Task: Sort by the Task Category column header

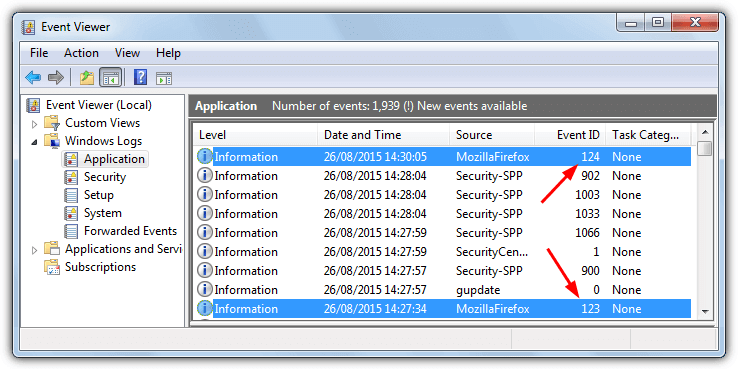Action: (648, 135)
